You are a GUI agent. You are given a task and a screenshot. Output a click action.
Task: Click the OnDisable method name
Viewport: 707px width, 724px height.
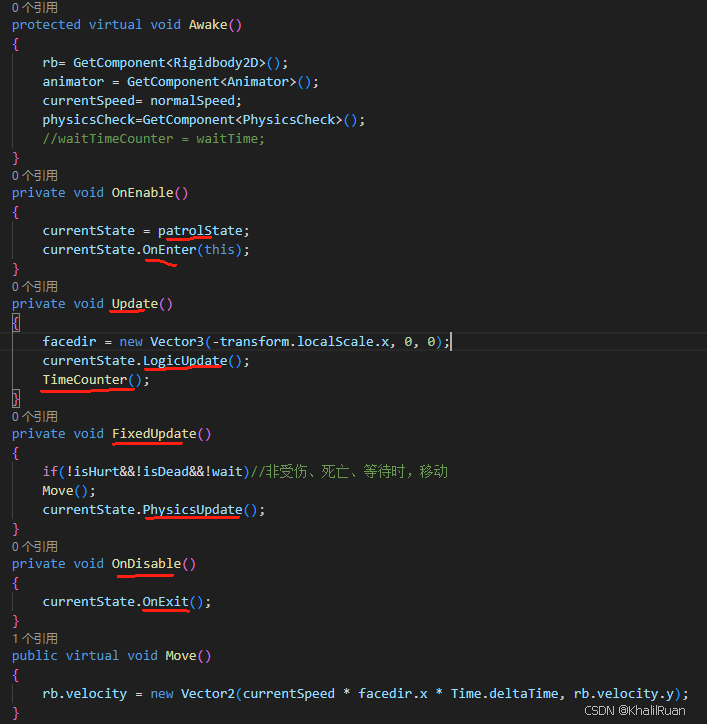146,564
